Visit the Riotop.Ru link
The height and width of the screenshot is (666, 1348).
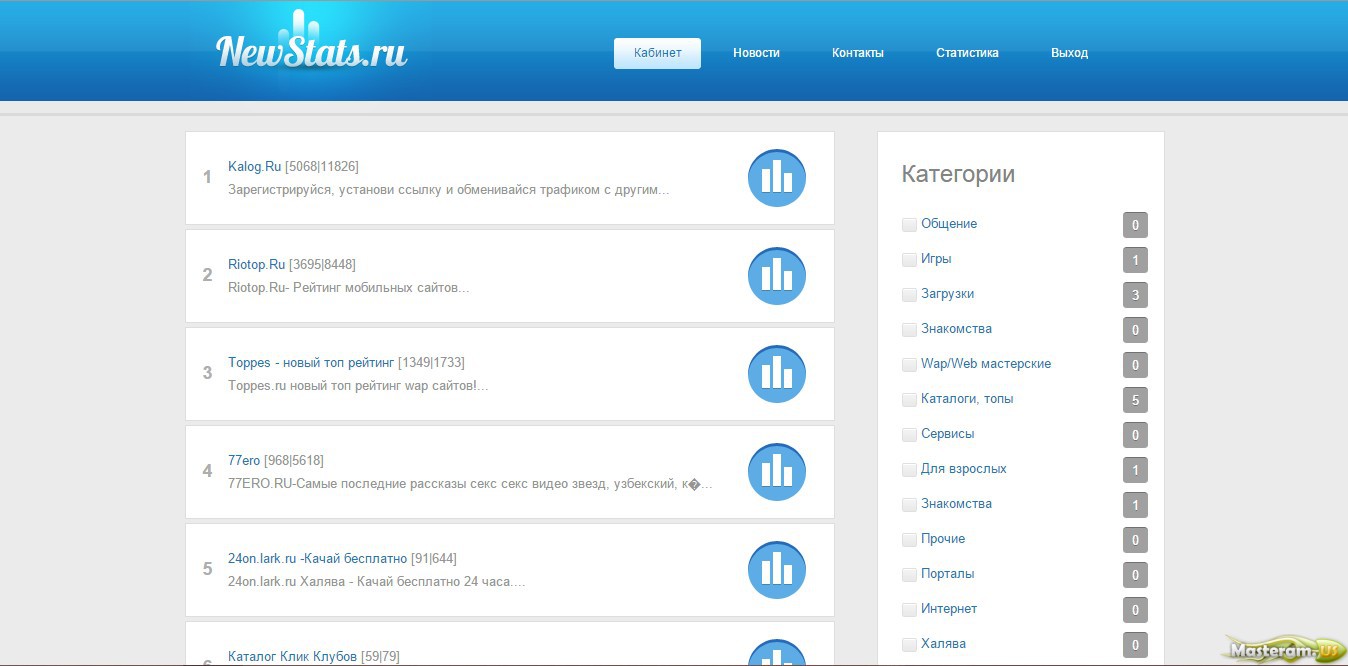coord(257,265)
